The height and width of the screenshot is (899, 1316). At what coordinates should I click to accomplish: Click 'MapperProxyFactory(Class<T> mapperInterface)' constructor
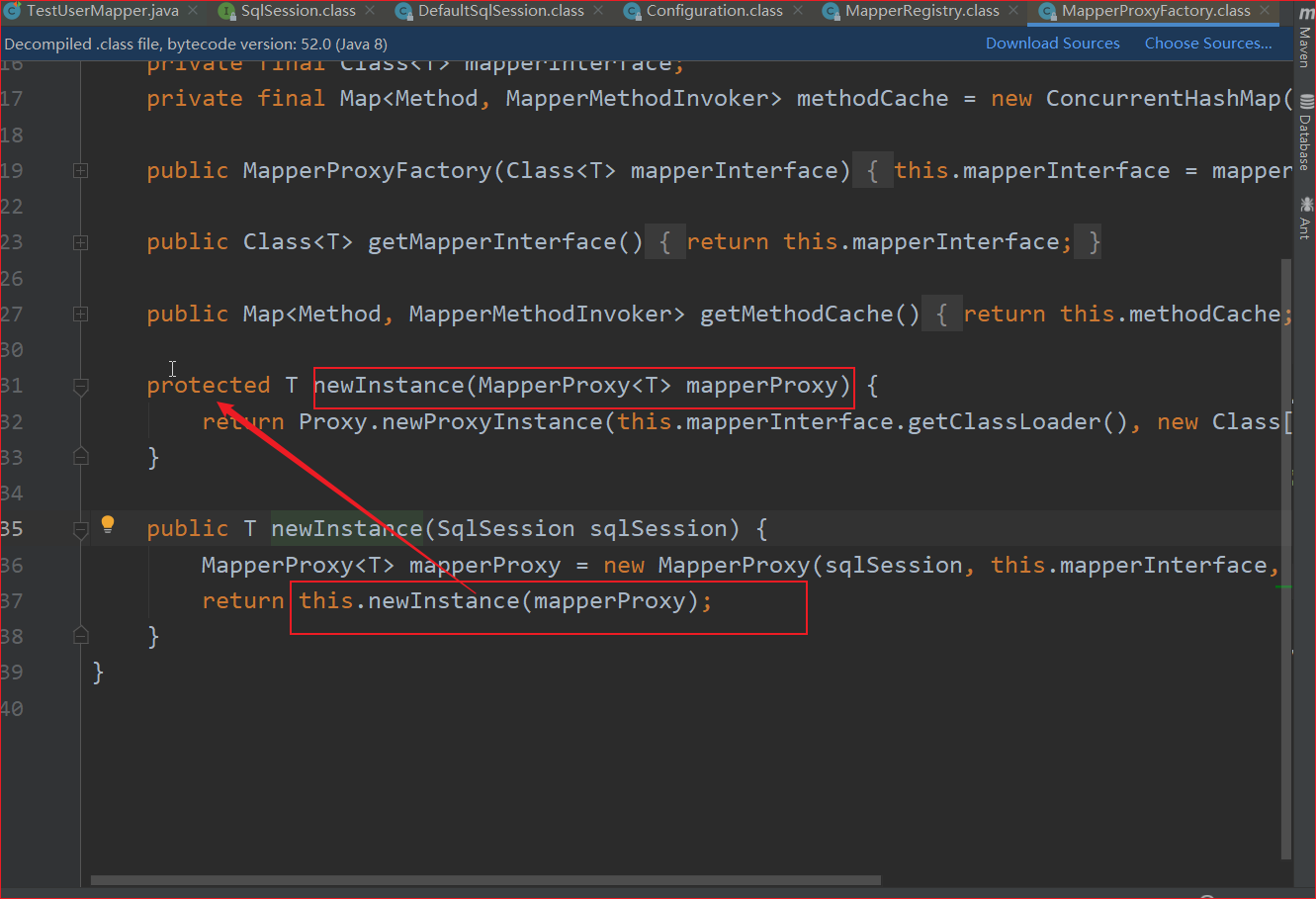point(547,171)
